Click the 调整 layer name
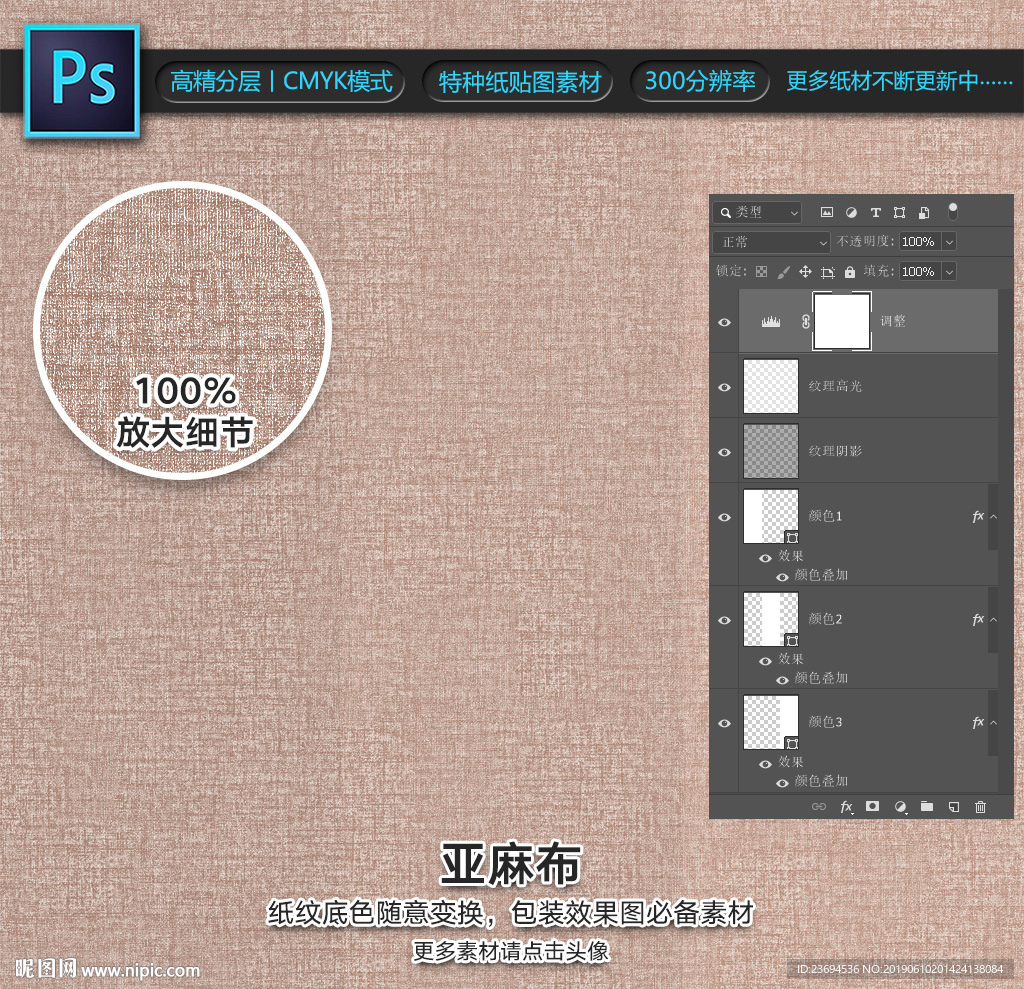The height and width of the screenshot is (989, 1024). pos(893,321)
